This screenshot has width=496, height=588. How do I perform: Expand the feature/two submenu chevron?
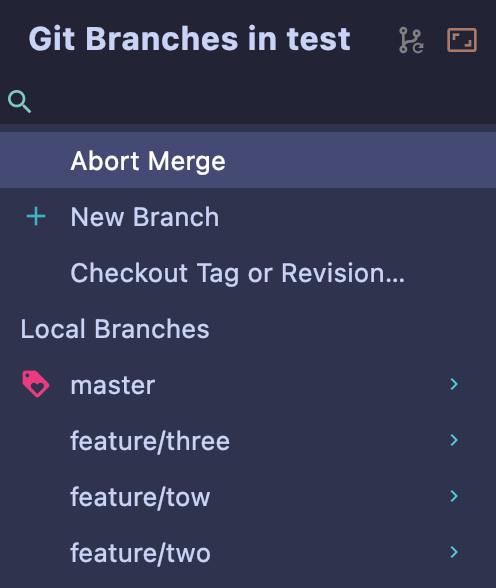click(454, 552)
